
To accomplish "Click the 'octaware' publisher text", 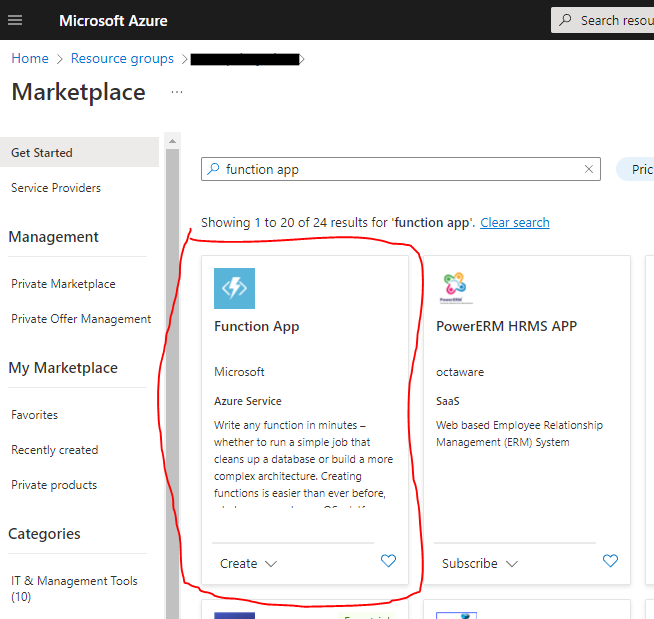I will [460, 372].
